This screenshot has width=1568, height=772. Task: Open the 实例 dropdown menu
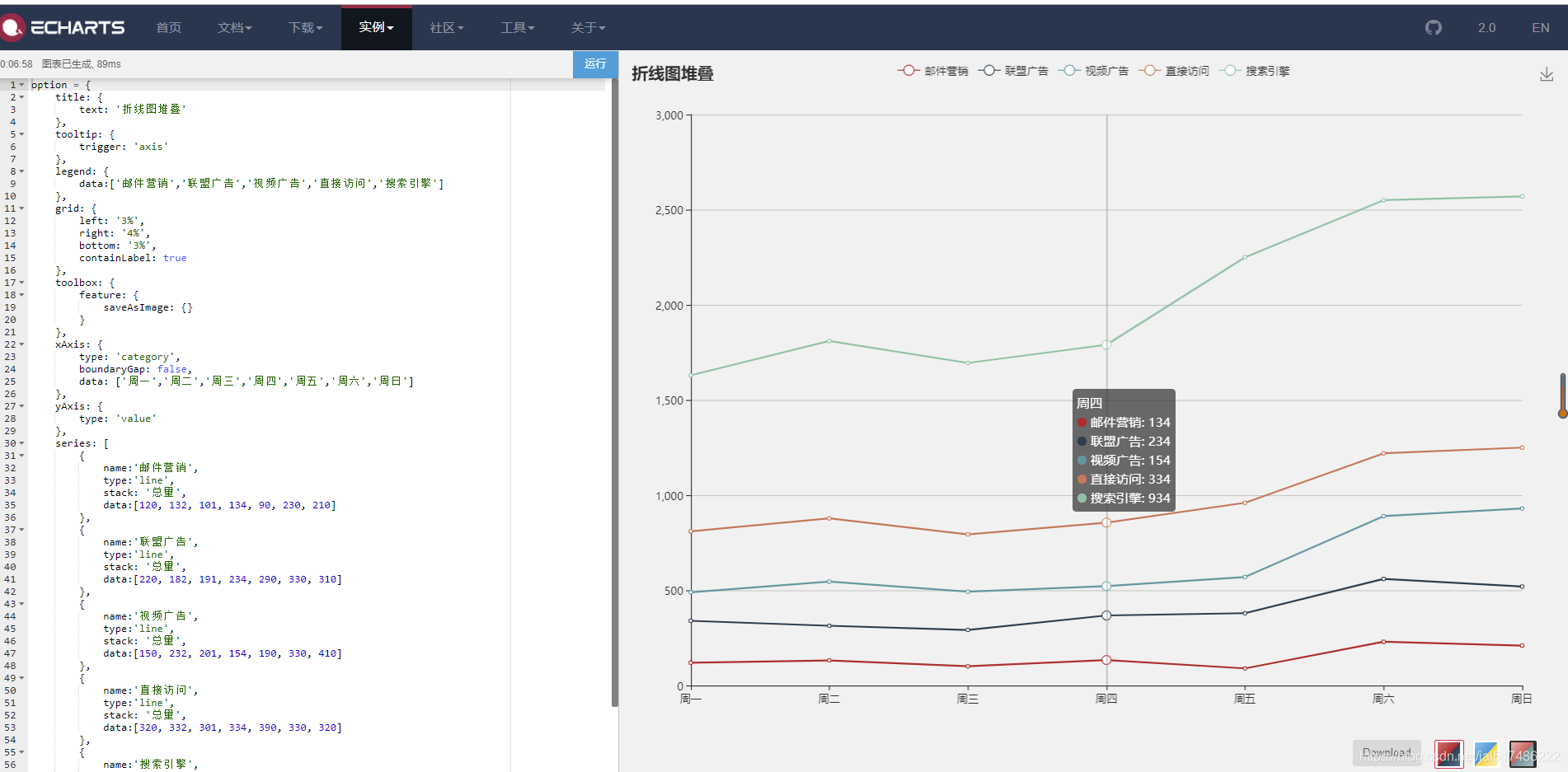point(376,27)
